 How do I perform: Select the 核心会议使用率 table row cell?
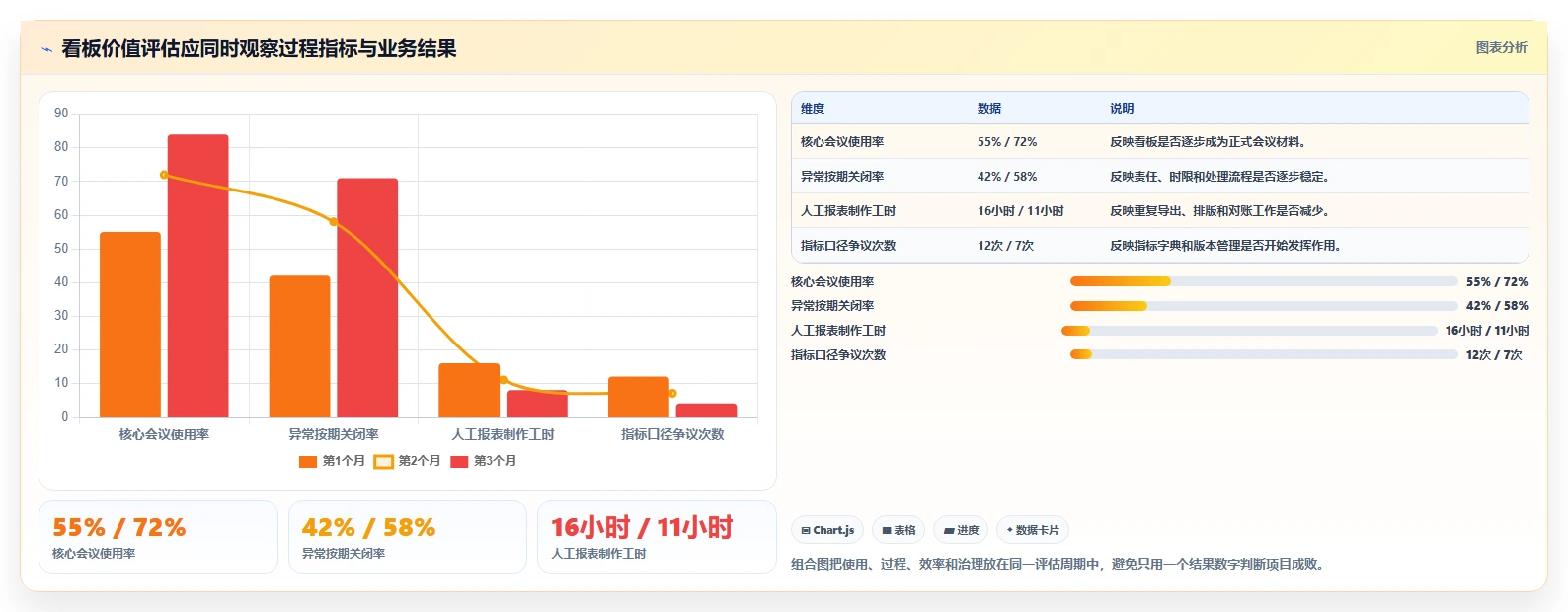[842, 142]
